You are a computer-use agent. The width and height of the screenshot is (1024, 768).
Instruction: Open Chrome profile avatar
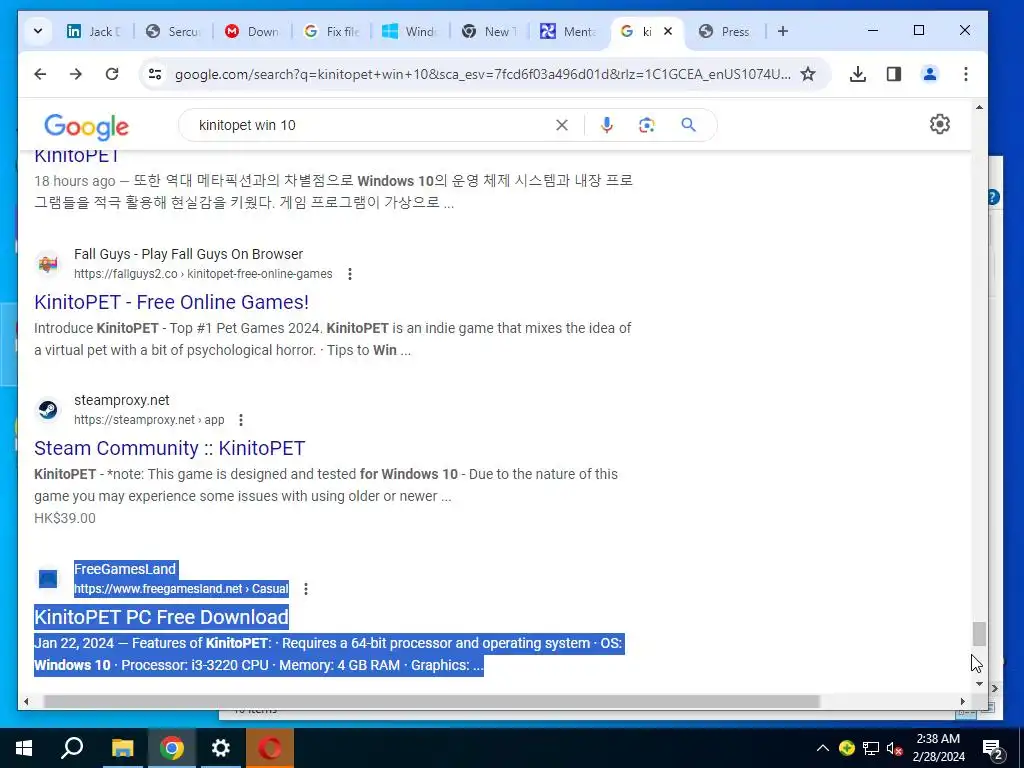click(929, 74)
